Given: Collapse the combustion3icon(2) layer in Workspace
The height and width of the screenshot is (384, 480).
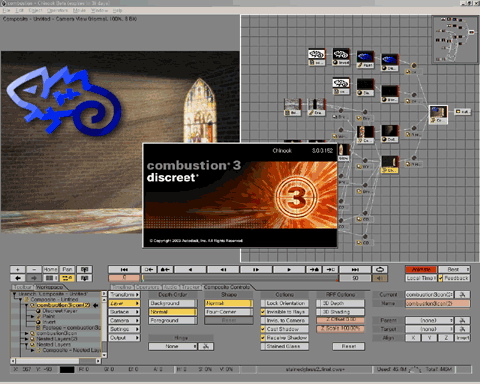Looking at the screenshot, I should tap(27, 305).
